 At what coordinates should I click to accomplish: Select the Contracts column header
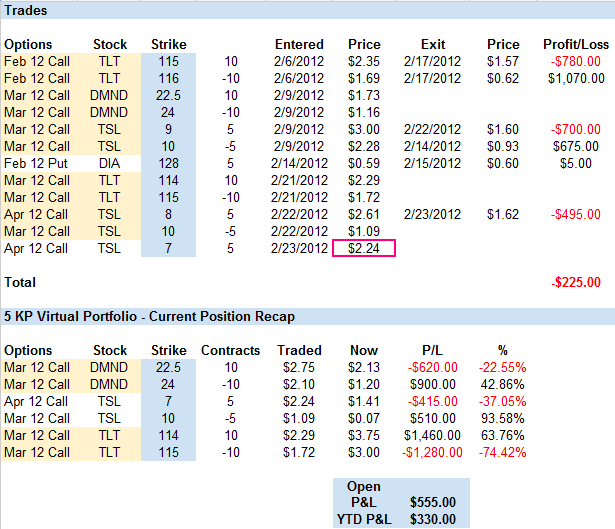coord(230,351)
